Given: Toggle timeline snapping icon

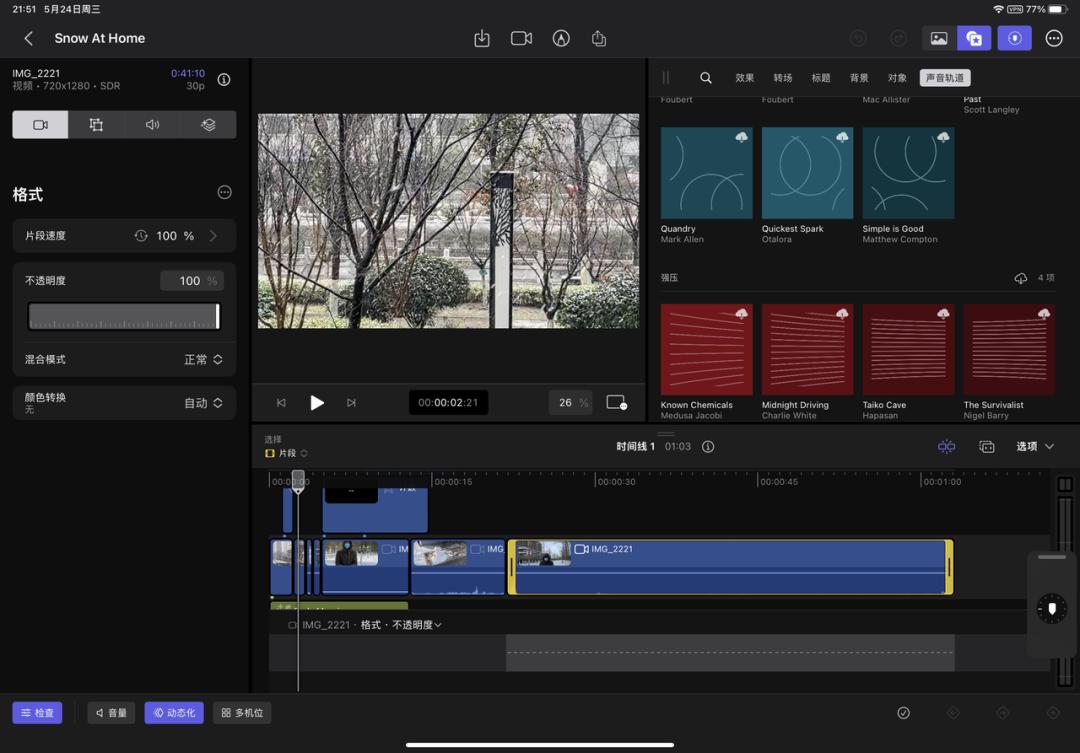Looking at the screenshot, I should (946, 447).
